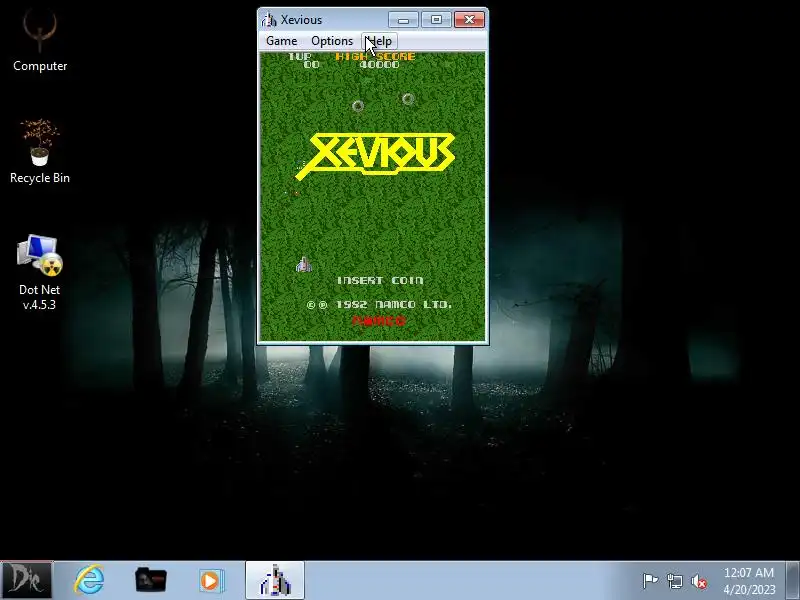Open the Options menu

pyautogui.click(x=332, y=41)
